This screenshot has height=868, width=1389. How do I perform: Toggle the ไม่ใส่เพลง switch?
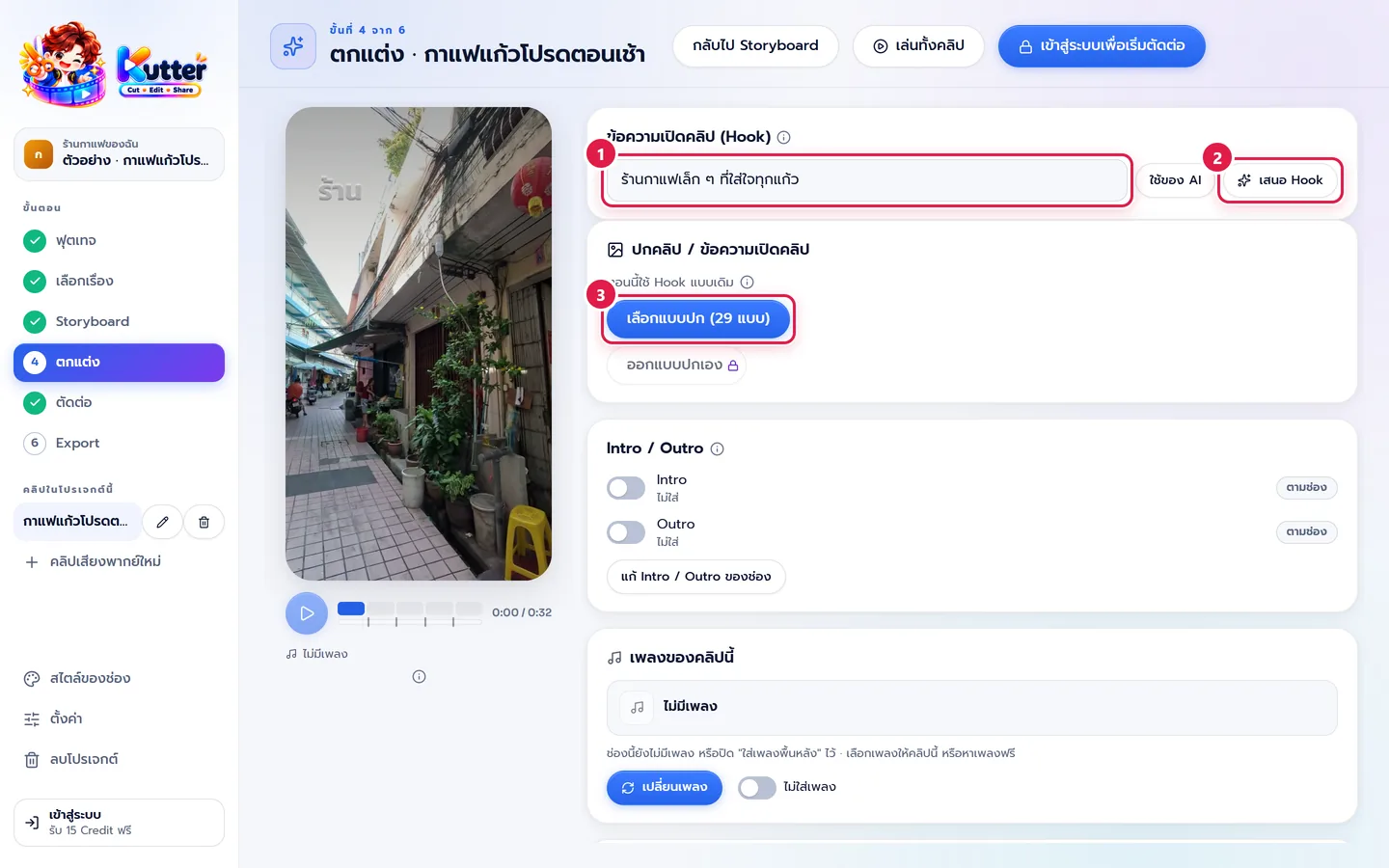pyautogui.click(x=757, y=788)
